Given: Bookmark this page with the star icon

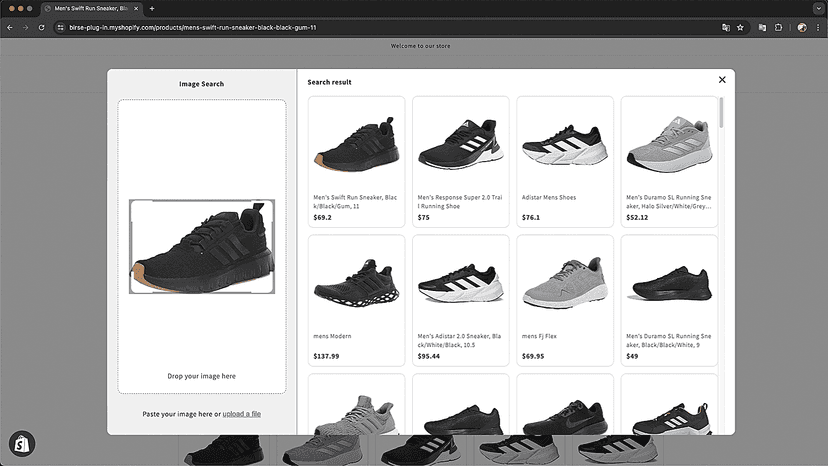Looking at the screenshot, I should (740, 27).
